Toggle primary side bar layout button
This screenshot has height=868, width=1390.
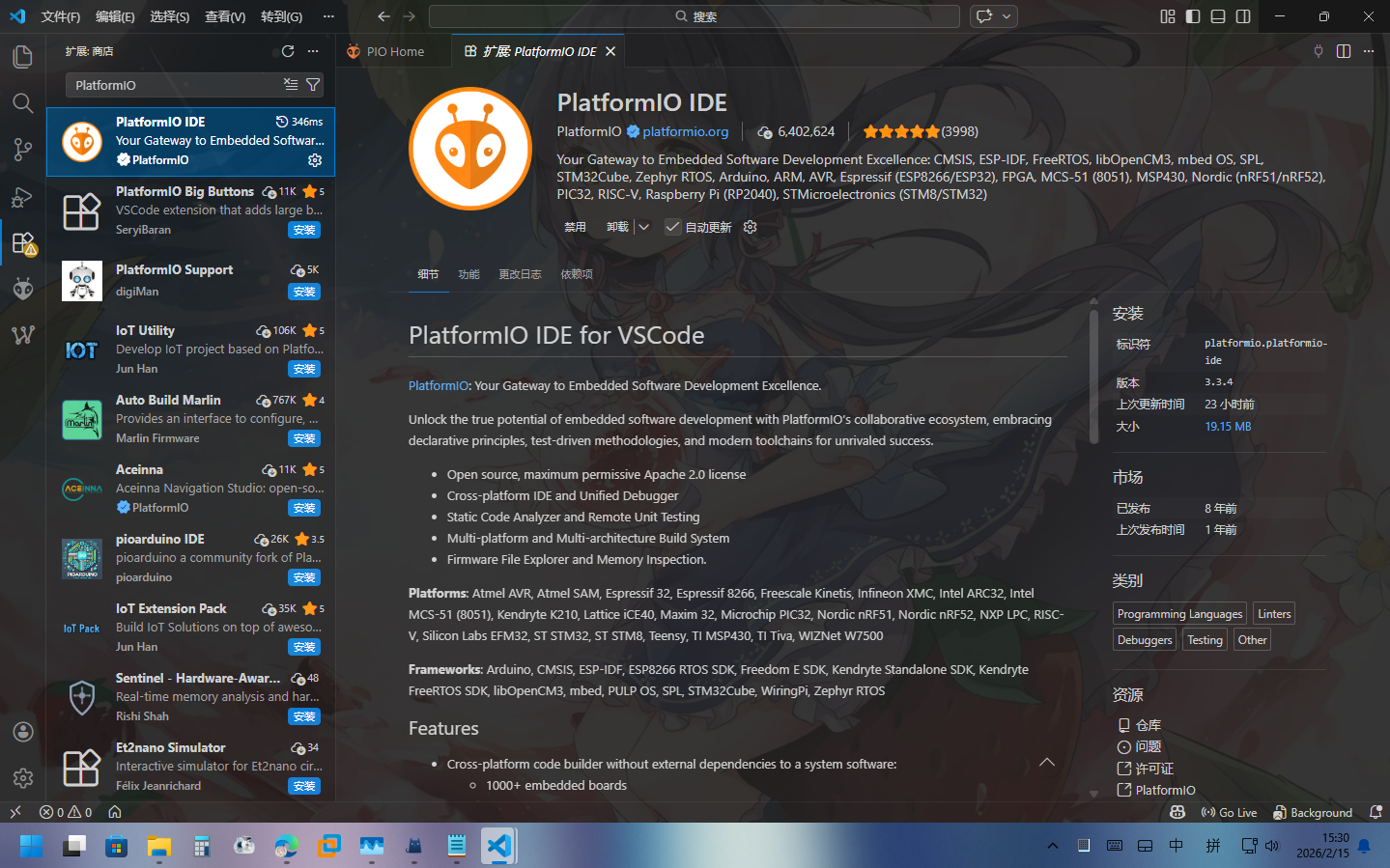pos(1193,16)
